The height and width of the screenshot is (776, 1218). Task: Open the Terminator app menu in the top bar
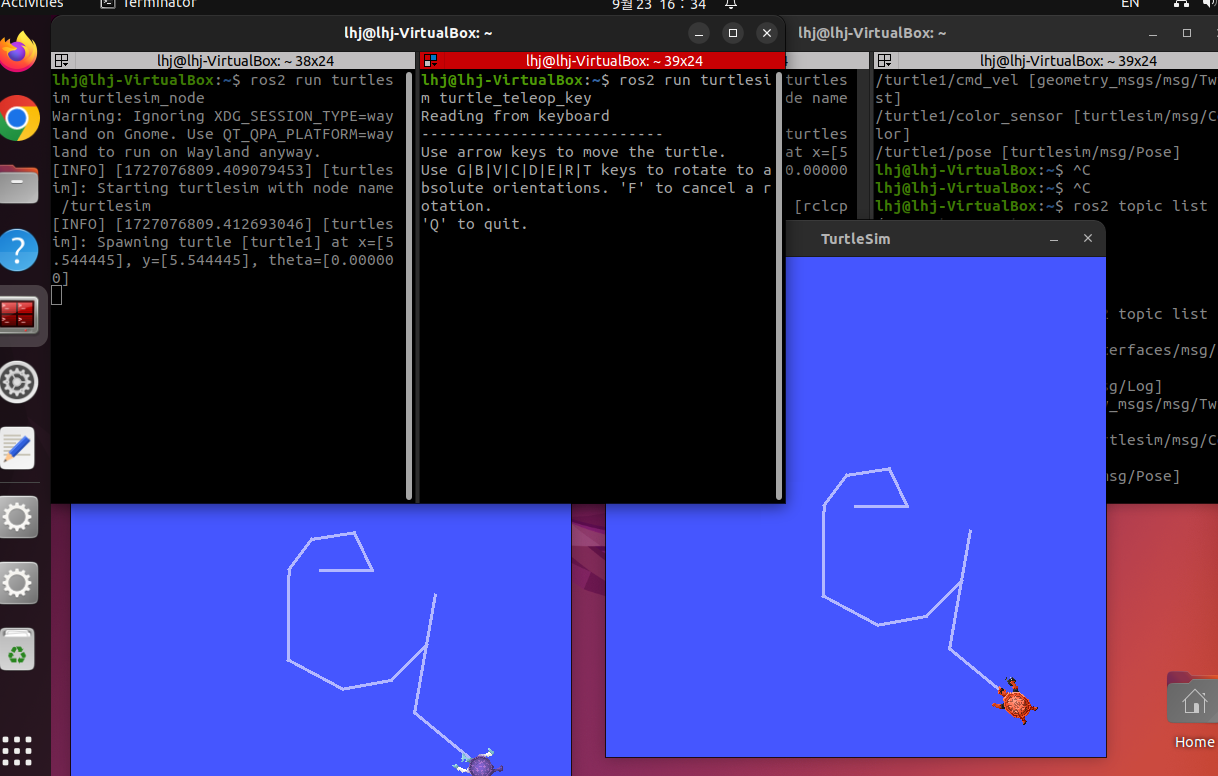(148, 5)
